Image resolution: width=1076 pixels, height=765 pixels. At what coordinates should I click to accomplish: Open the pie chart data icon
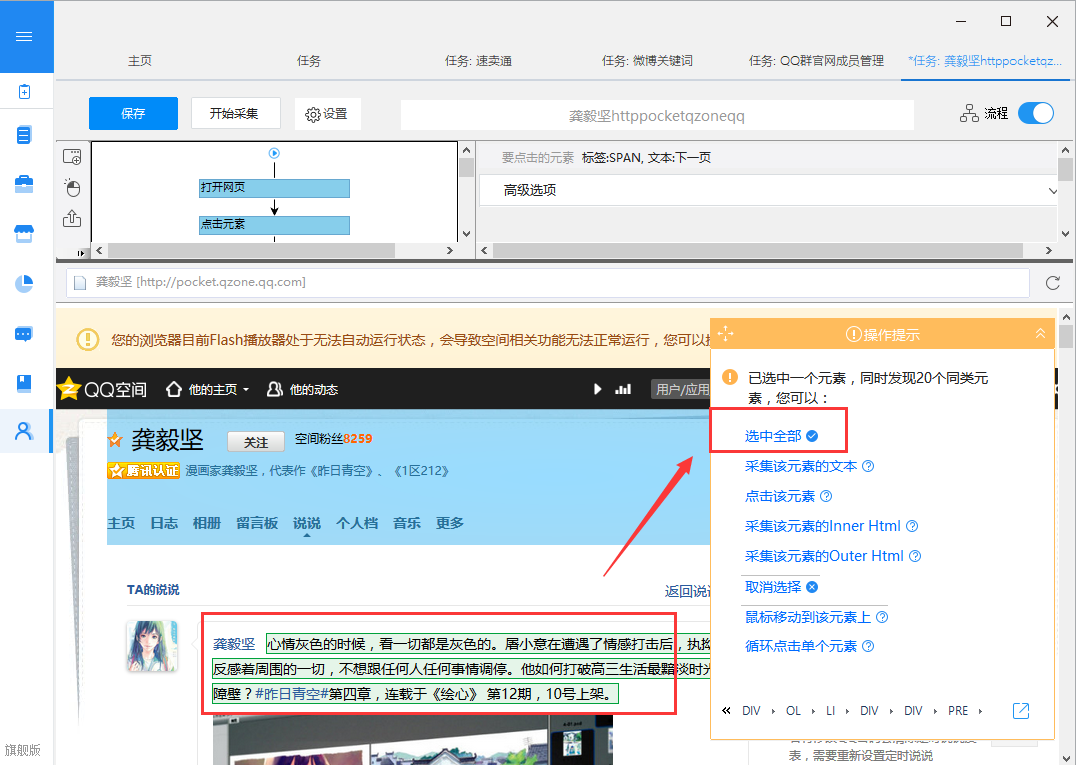24,283
